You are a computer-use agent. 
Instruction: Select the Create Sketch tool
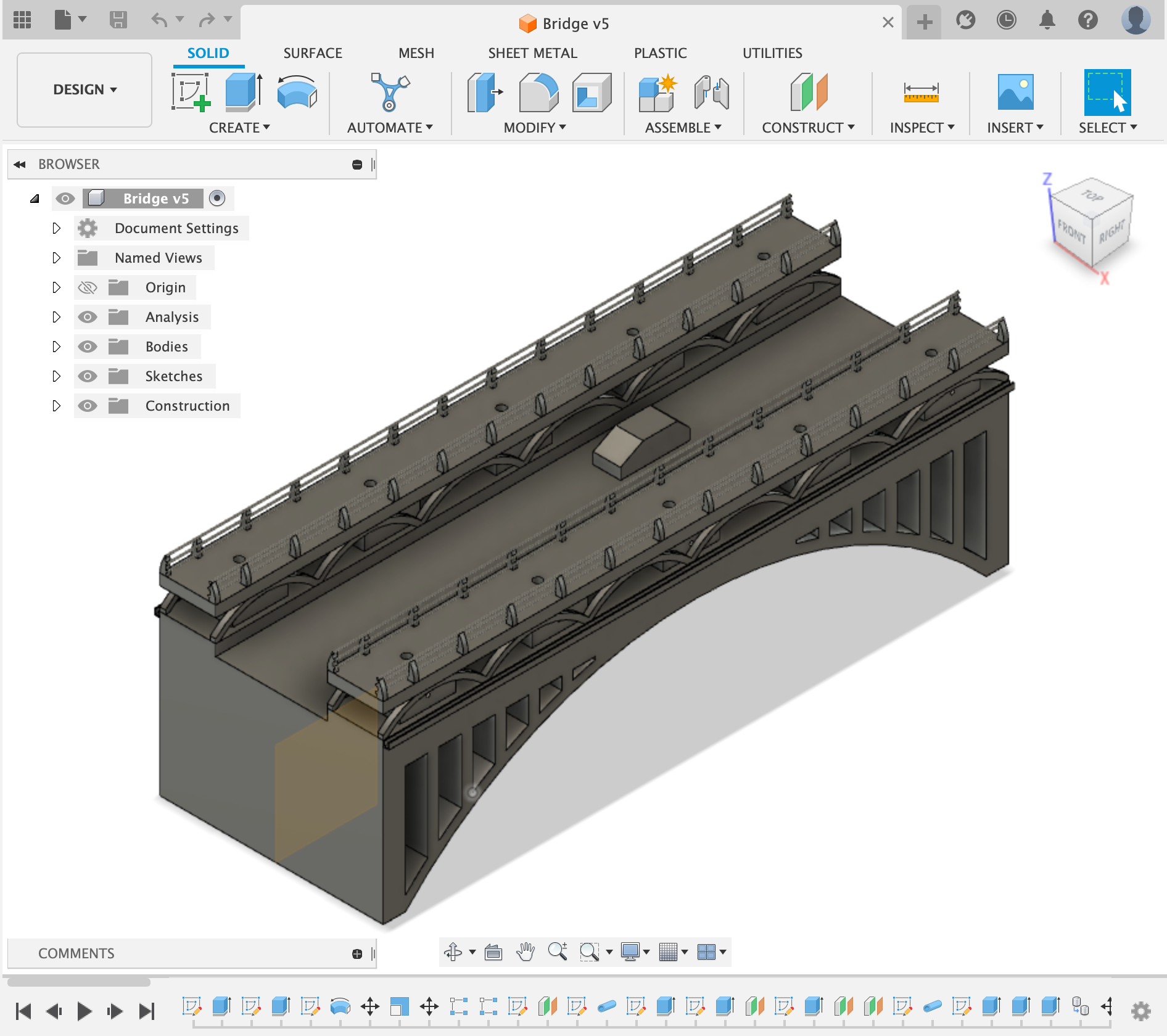tap(190, 94)
